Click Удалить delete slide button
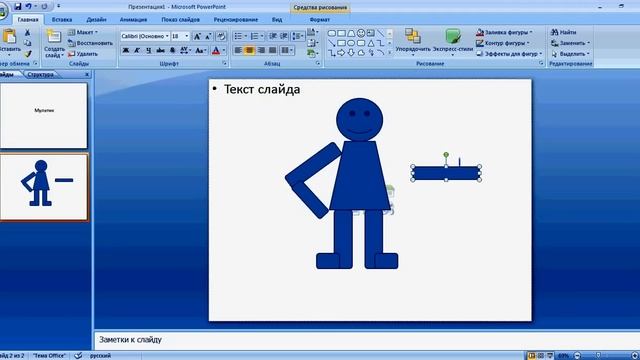The height and width of the screenshot is (360, 640). coord(83,53)
